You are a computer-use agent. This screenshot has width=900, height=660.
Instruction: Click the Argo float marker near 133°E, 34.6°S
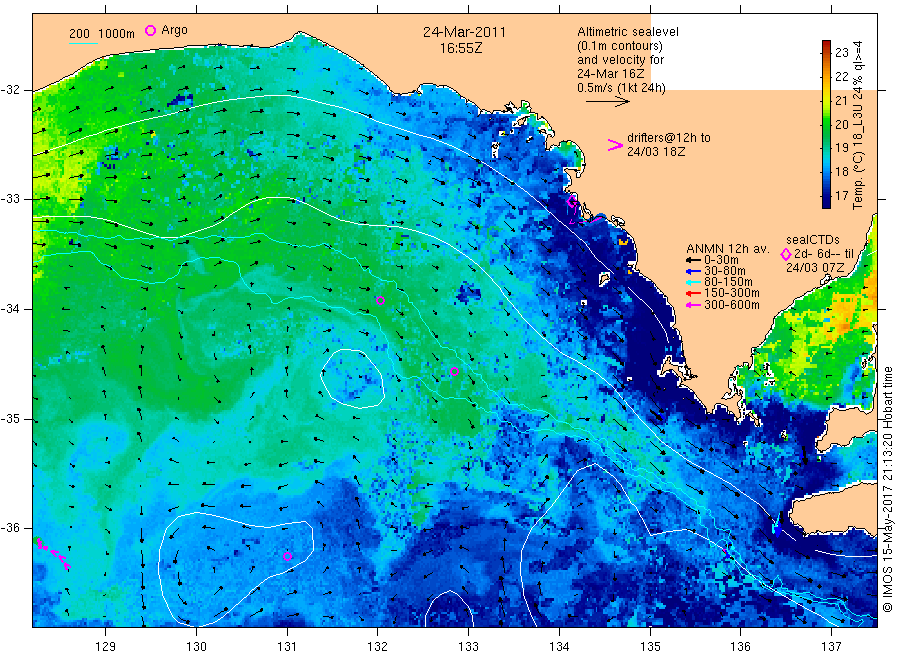click(x=454, y=371)
